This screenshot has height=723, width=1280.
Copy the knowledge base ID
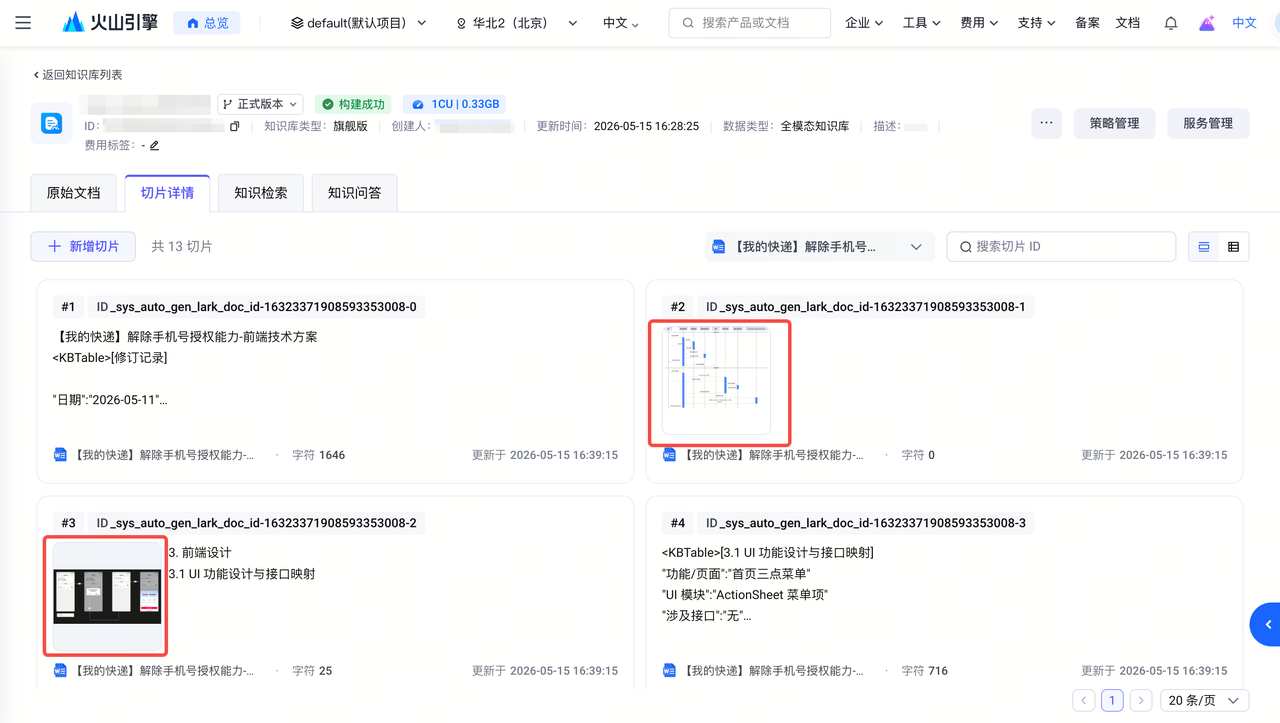pos(234,127)
